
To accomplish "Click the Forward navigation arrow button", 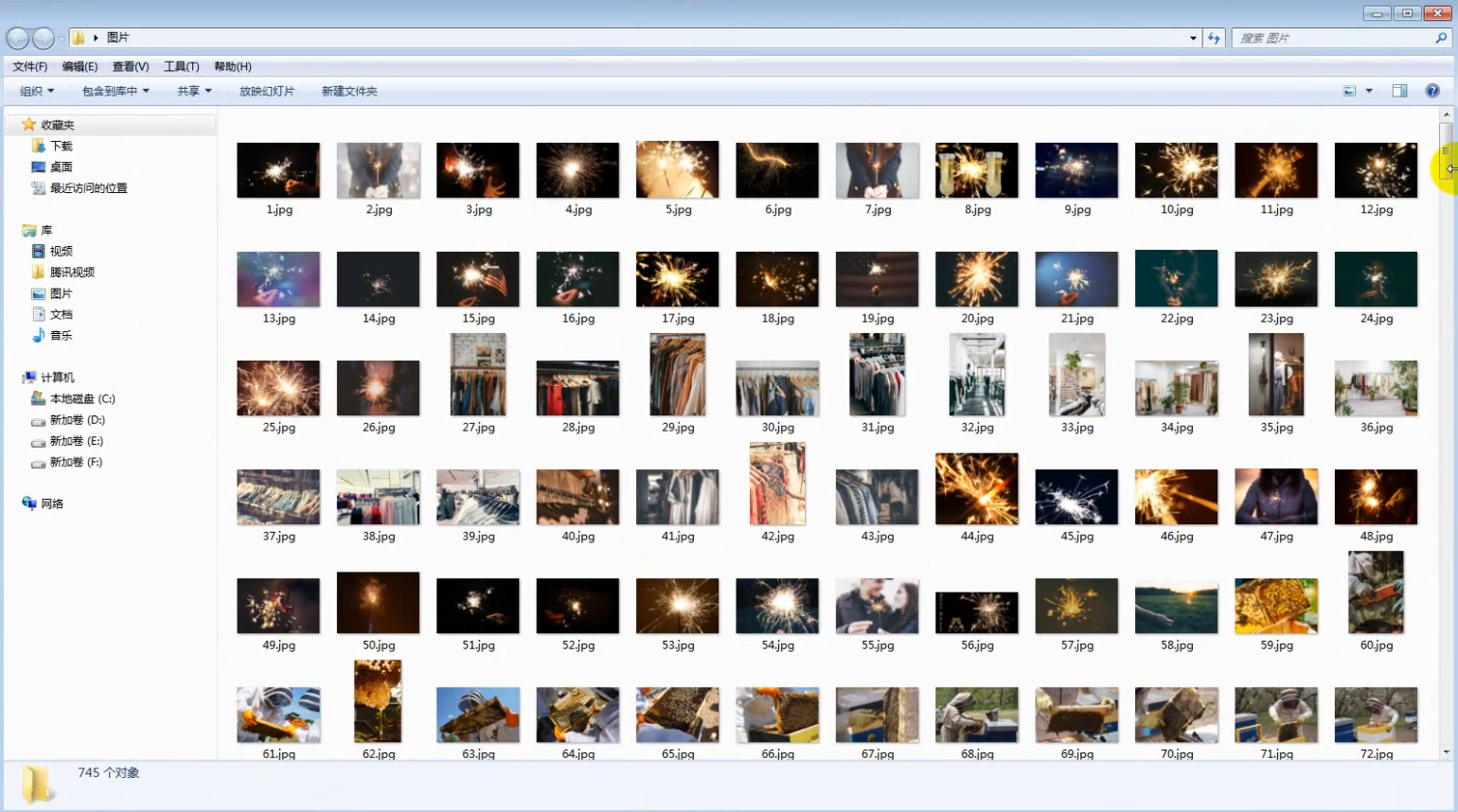I will [44, 38].
